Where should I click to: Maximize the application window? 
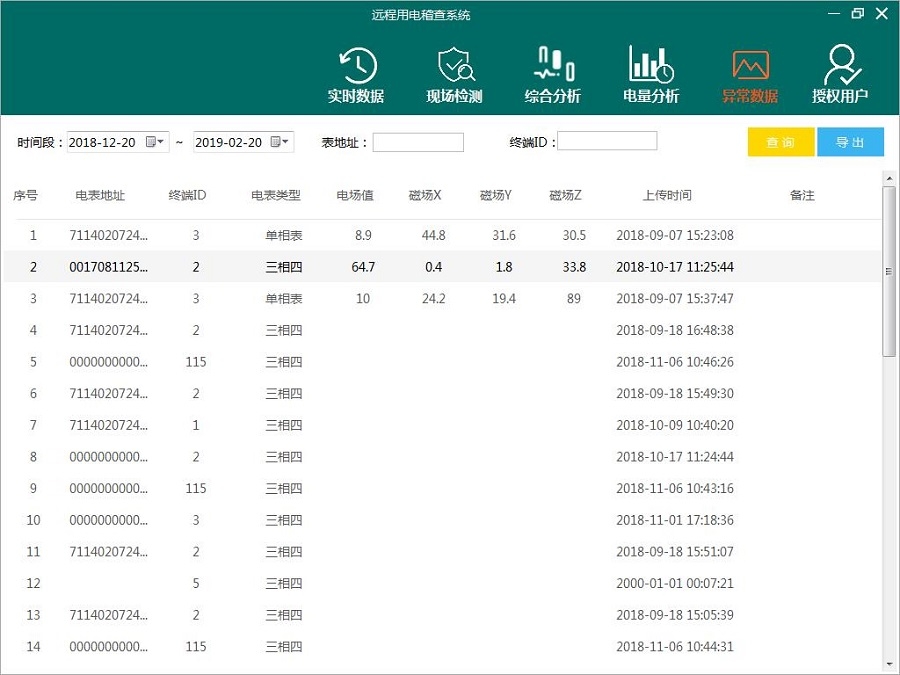(858, 14)
